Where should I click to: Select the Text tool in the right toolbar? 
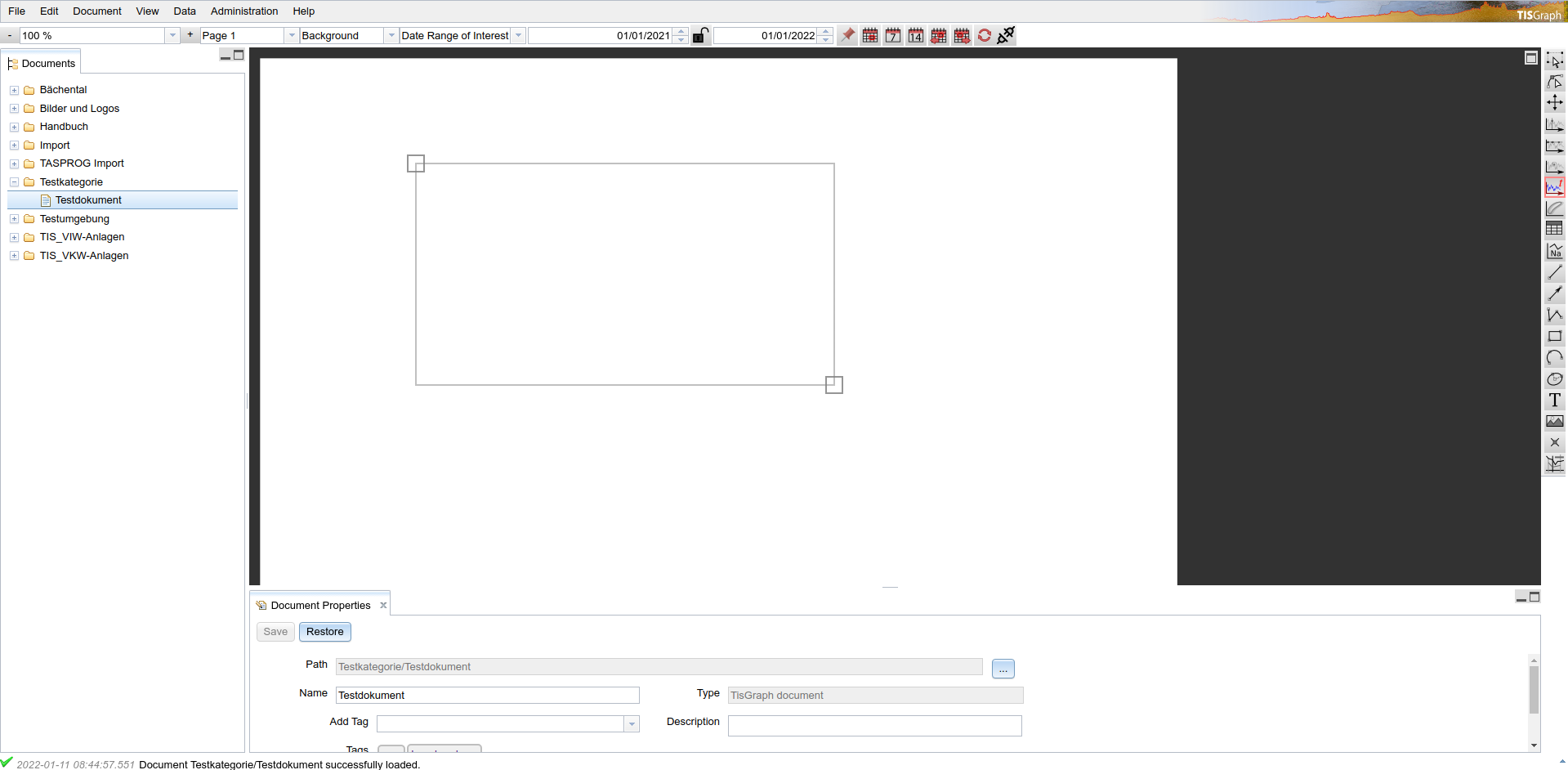tap(1554, 401)
